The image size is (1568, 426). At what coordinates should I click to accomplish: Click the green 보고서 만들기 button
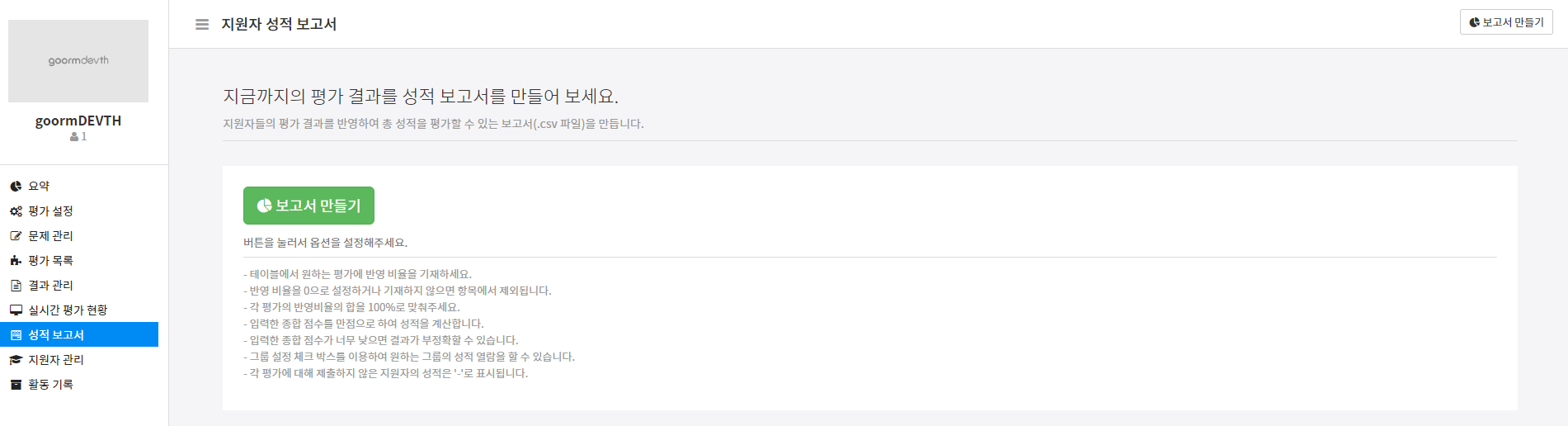[x=308, y=206]
